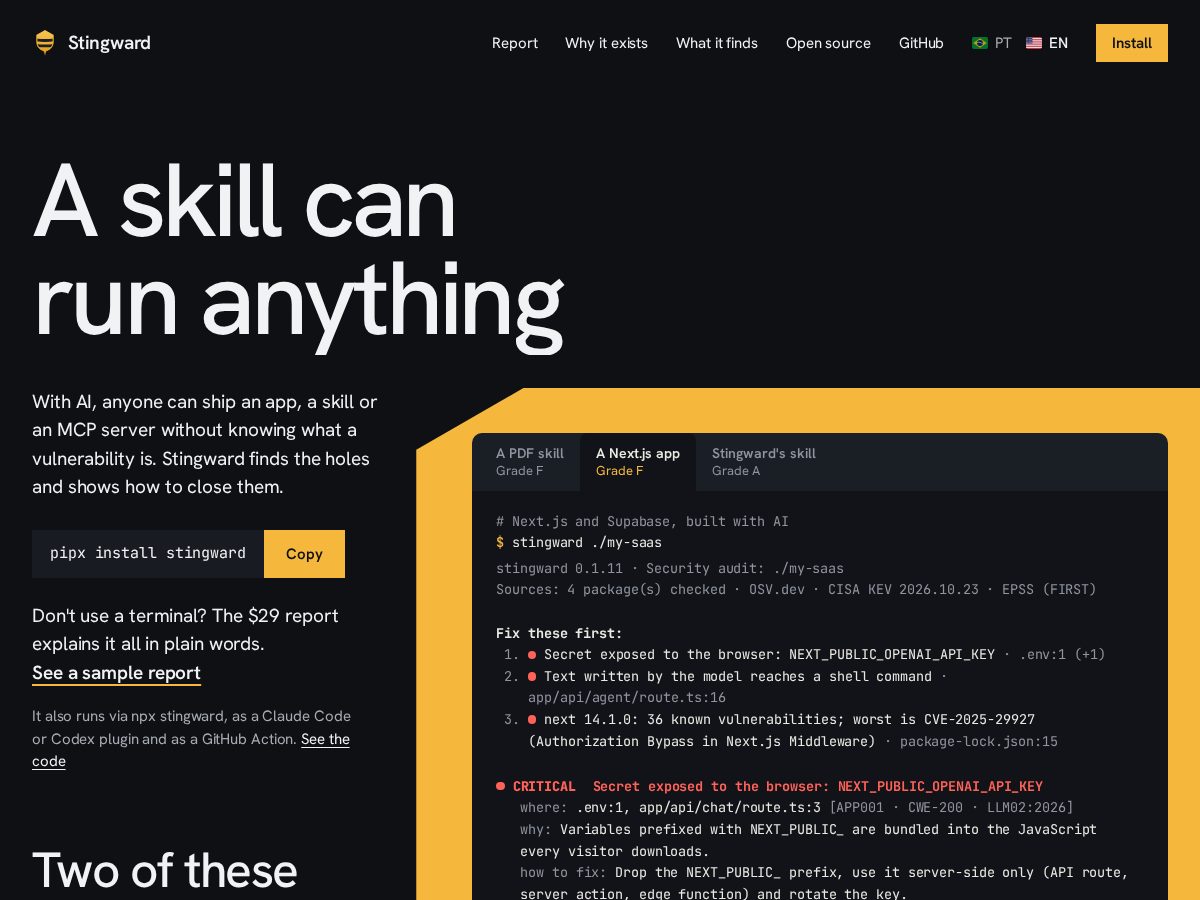
Task: Click the 'Two of these' heading
Action: [165, 870]
